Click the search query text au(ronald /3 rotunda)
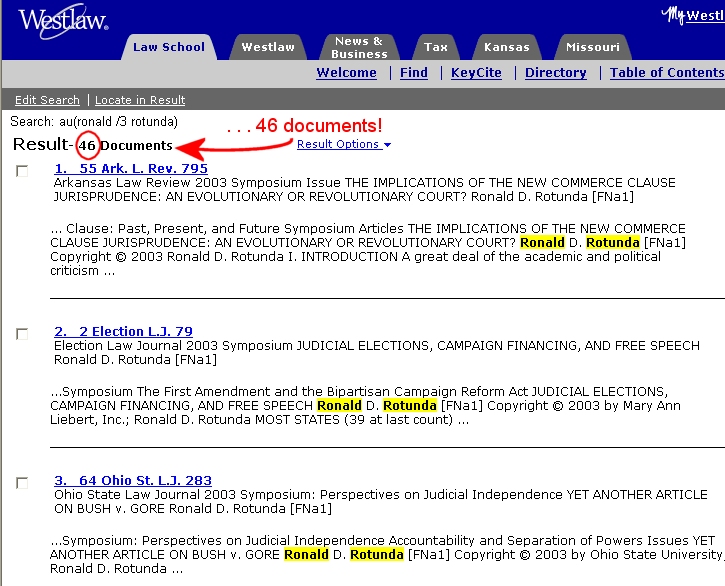This screenshot has width=725, height=586. pos(118,122)
